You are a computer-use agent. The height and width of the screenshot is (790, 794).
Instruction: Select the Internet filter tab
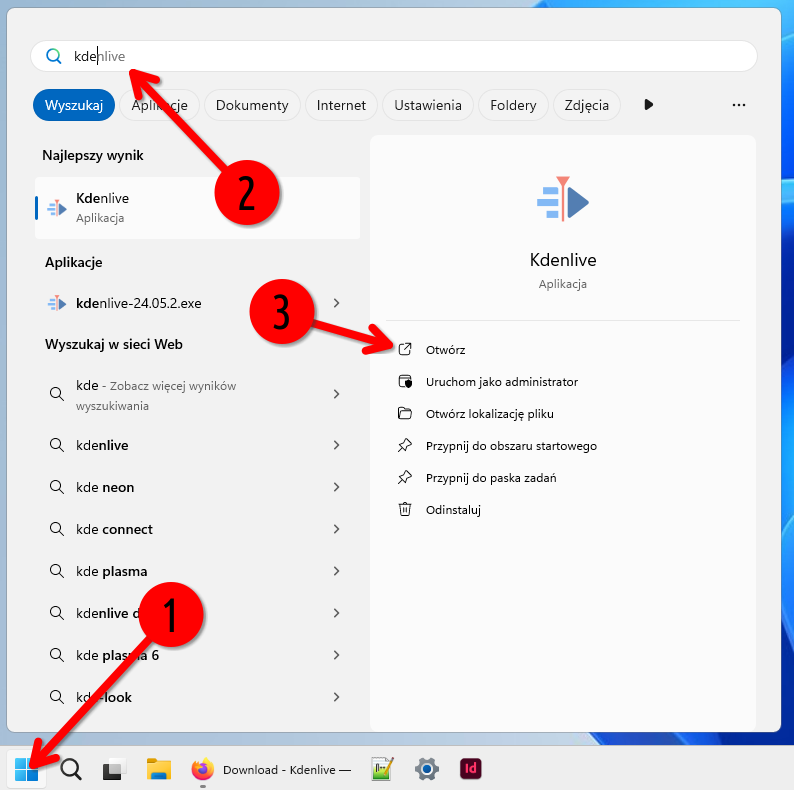pyautogui.click(x=341, y=105)
